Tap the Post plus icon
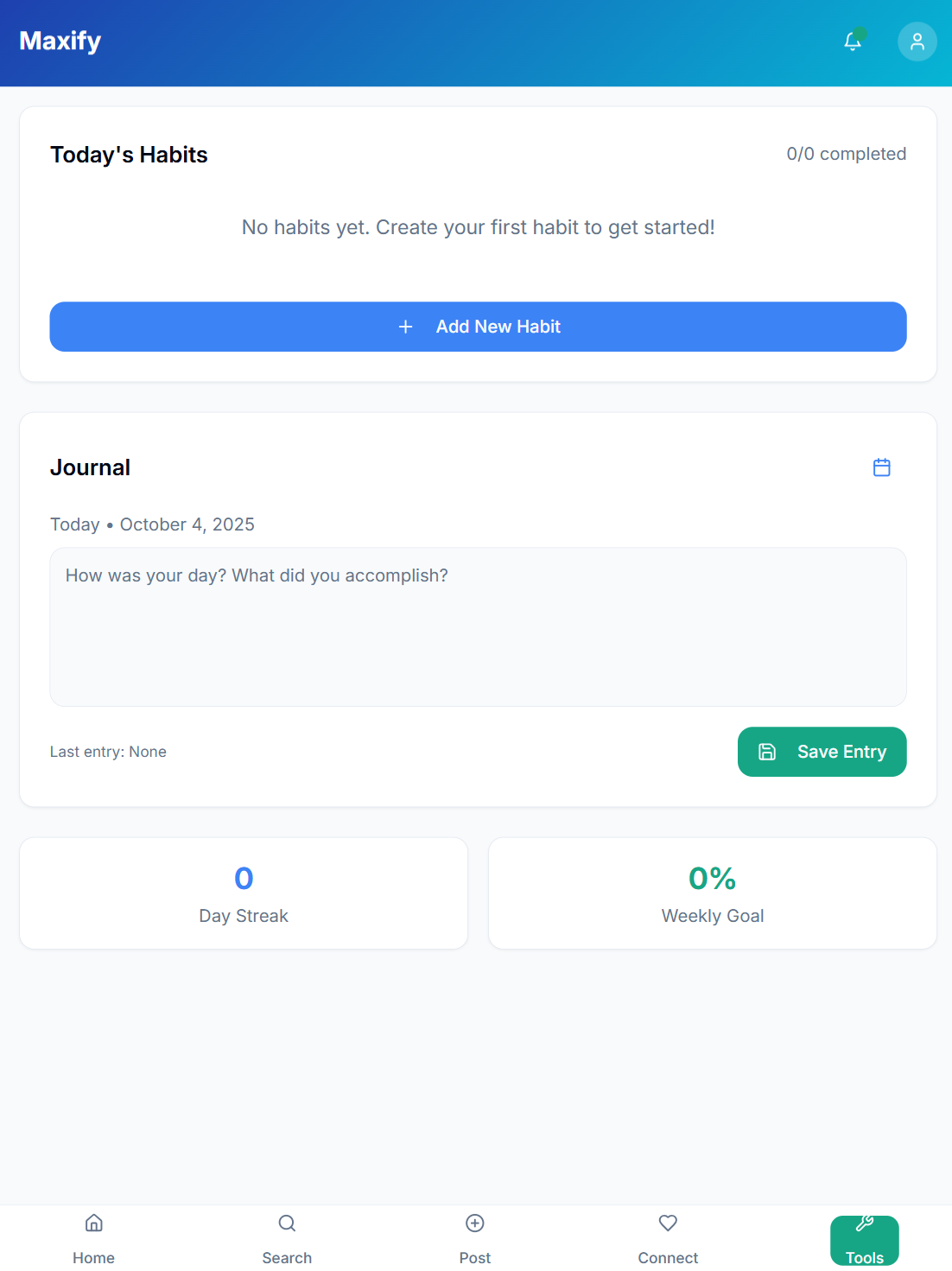This screenshot has height=1271, width=952. [474, 1223]
